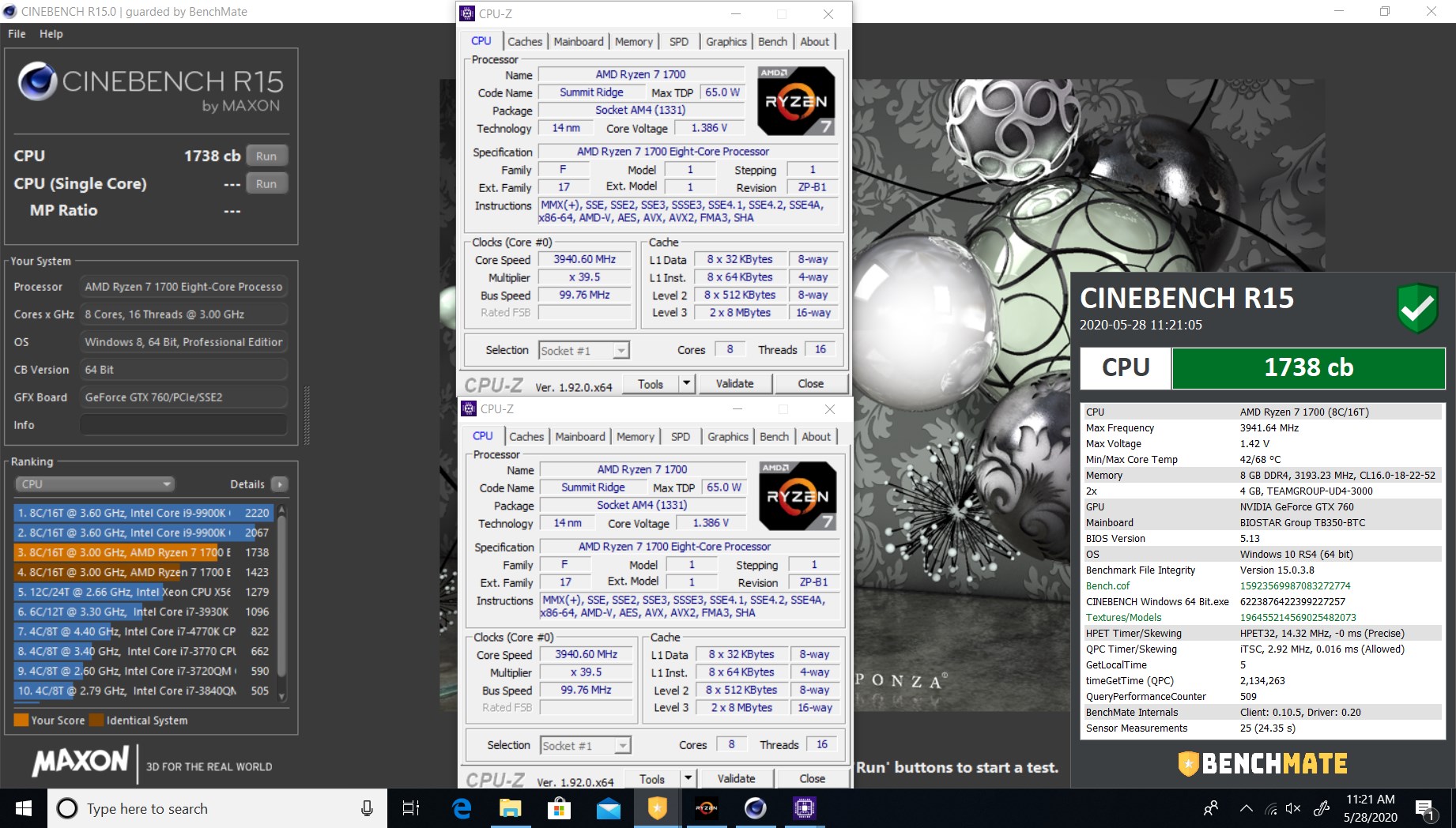The width and height of the screenshot is (1456, 828).
Task: Open File Explorer from the taskbar
Action: (x=510, y=808)
